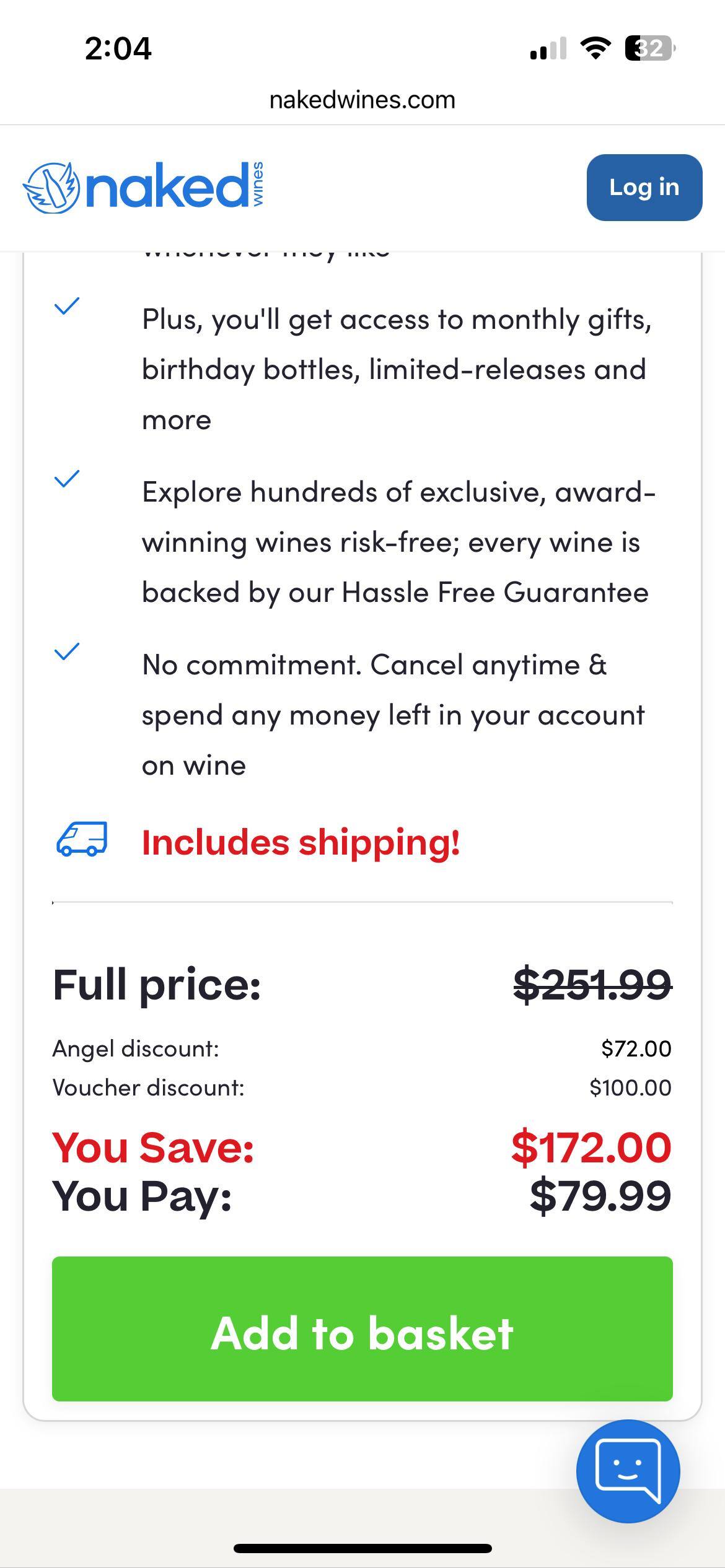Click the $72.00 Angel discount amount
Screen dimensions: 725x1568
(x=636, y=1048)
